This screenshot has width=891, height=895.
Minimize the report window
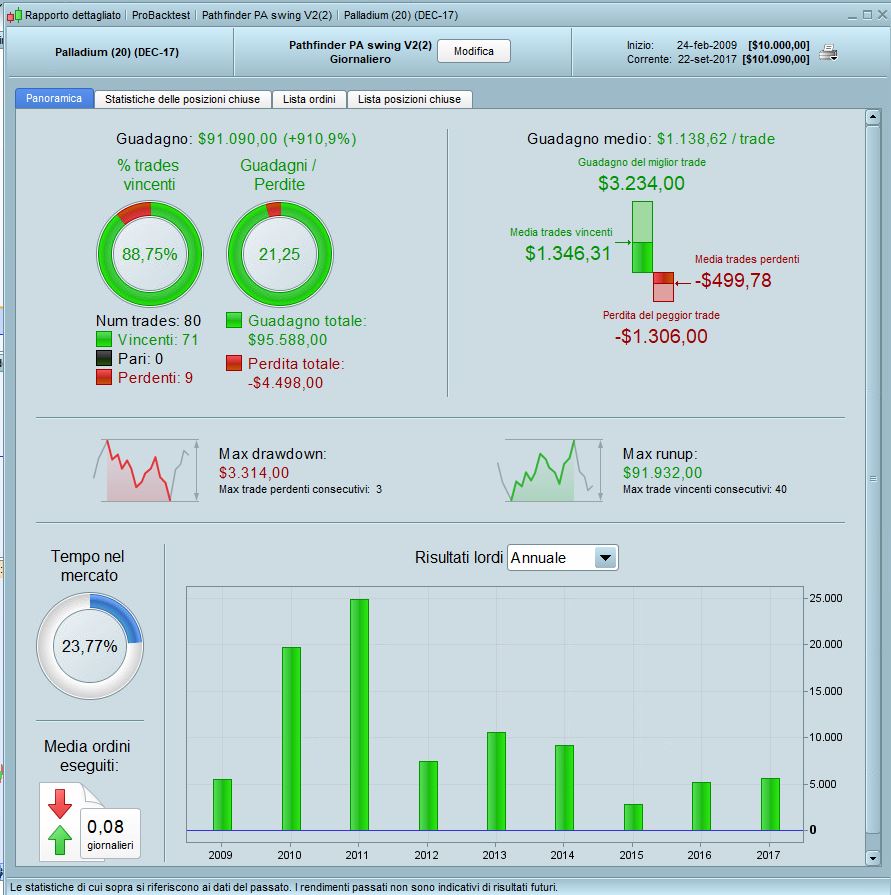(852, 15)
